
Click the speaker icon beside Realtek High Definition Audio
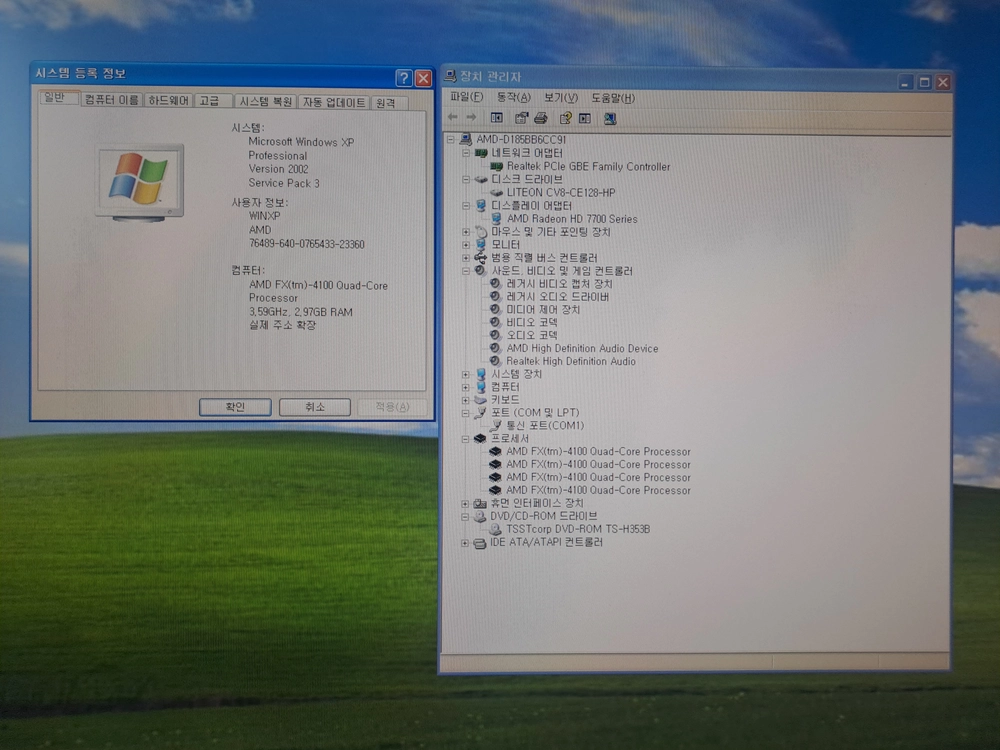pos(495,361)
